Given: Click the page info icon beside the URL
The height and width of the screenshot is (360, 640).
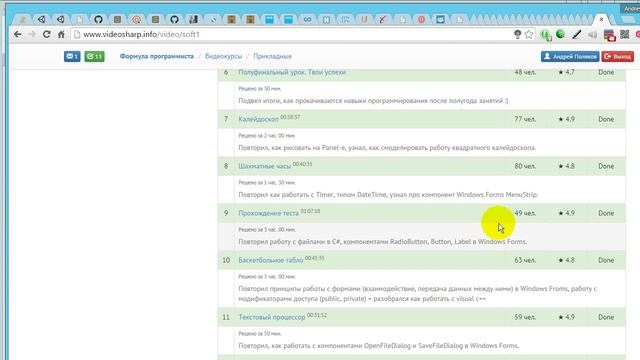Looking at the screenshot, I should point(77,35).
